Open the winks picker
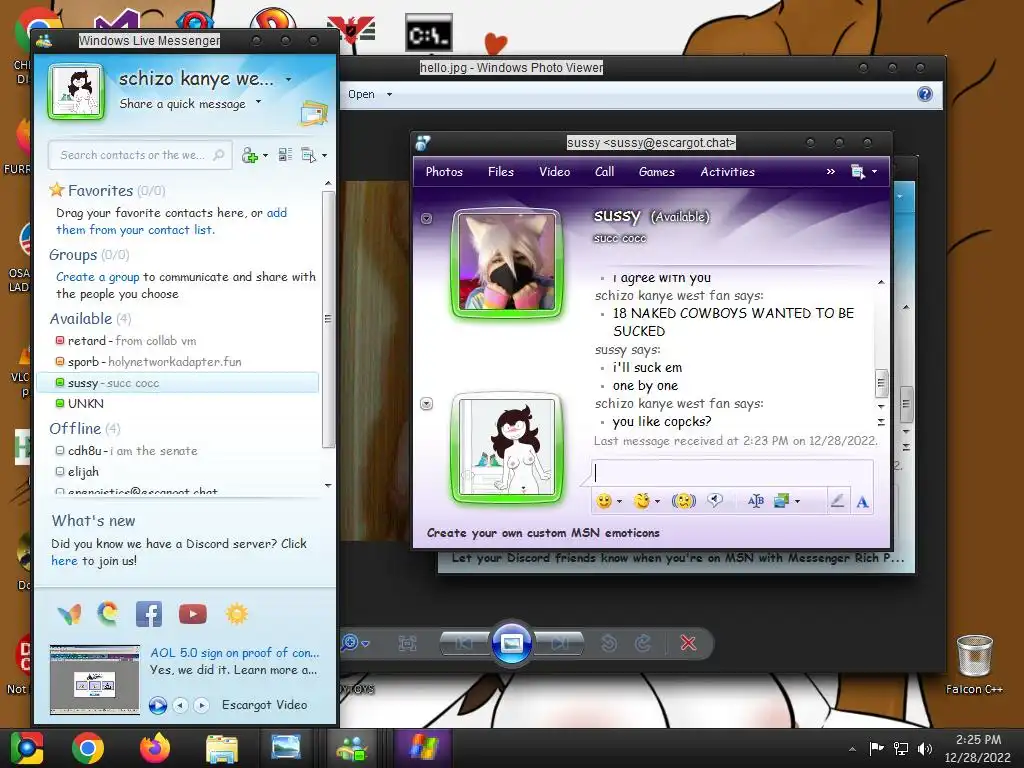1024x768 pixels. (x=642, y=501)
